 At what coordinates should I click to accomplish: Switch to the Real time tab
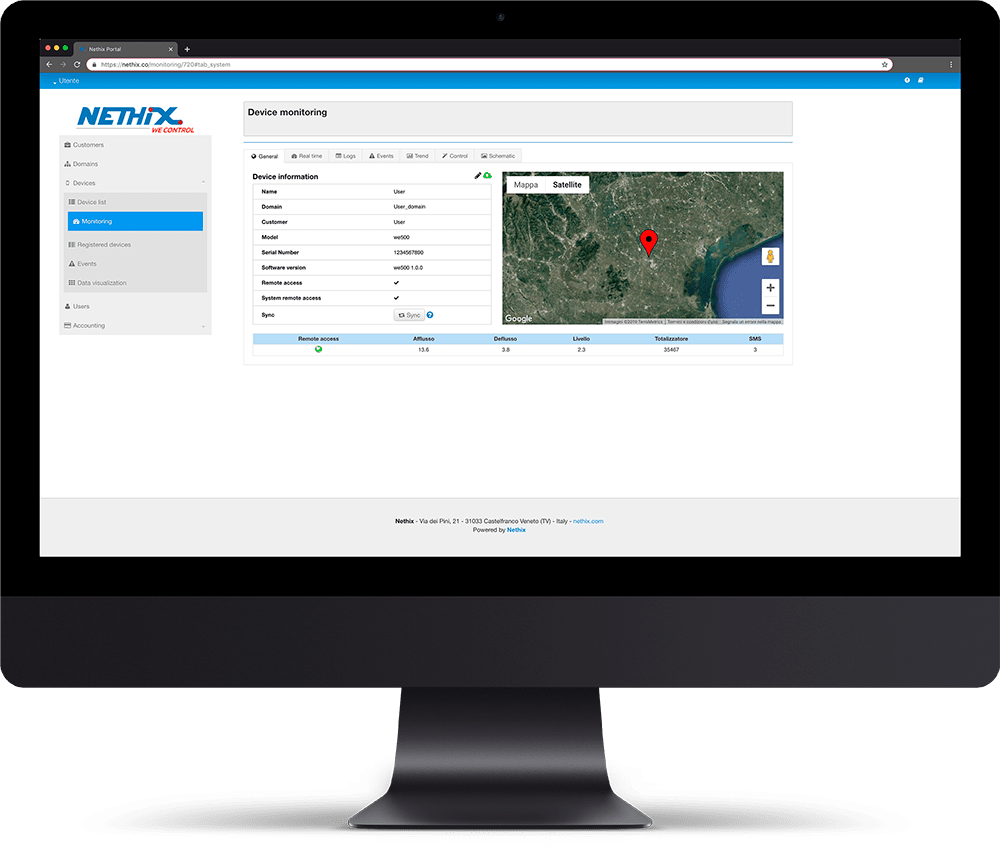tap(306, 156)
